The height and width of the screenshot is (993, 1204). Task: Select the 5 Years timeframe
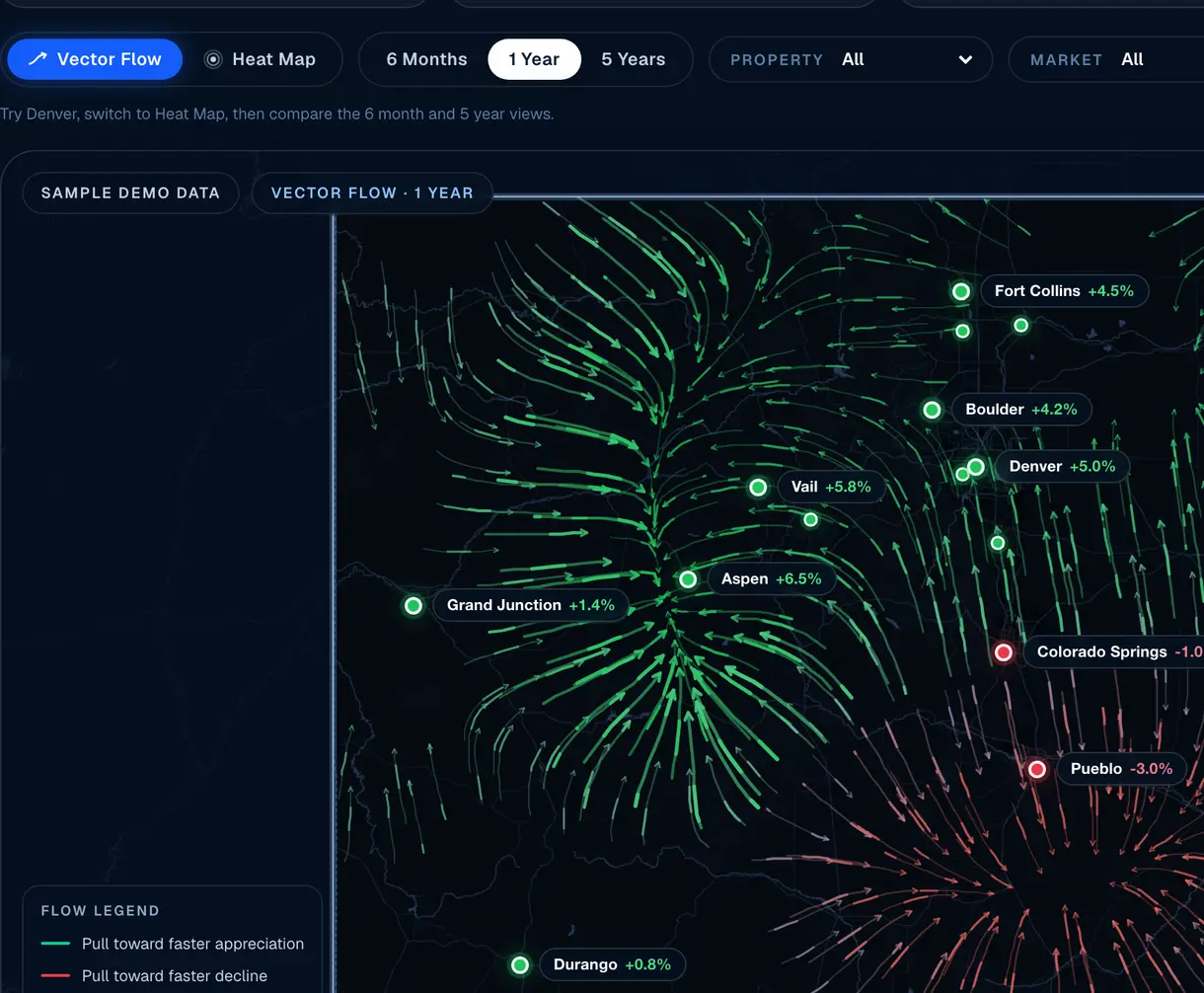pyautogui.click(x=634, y=59)
